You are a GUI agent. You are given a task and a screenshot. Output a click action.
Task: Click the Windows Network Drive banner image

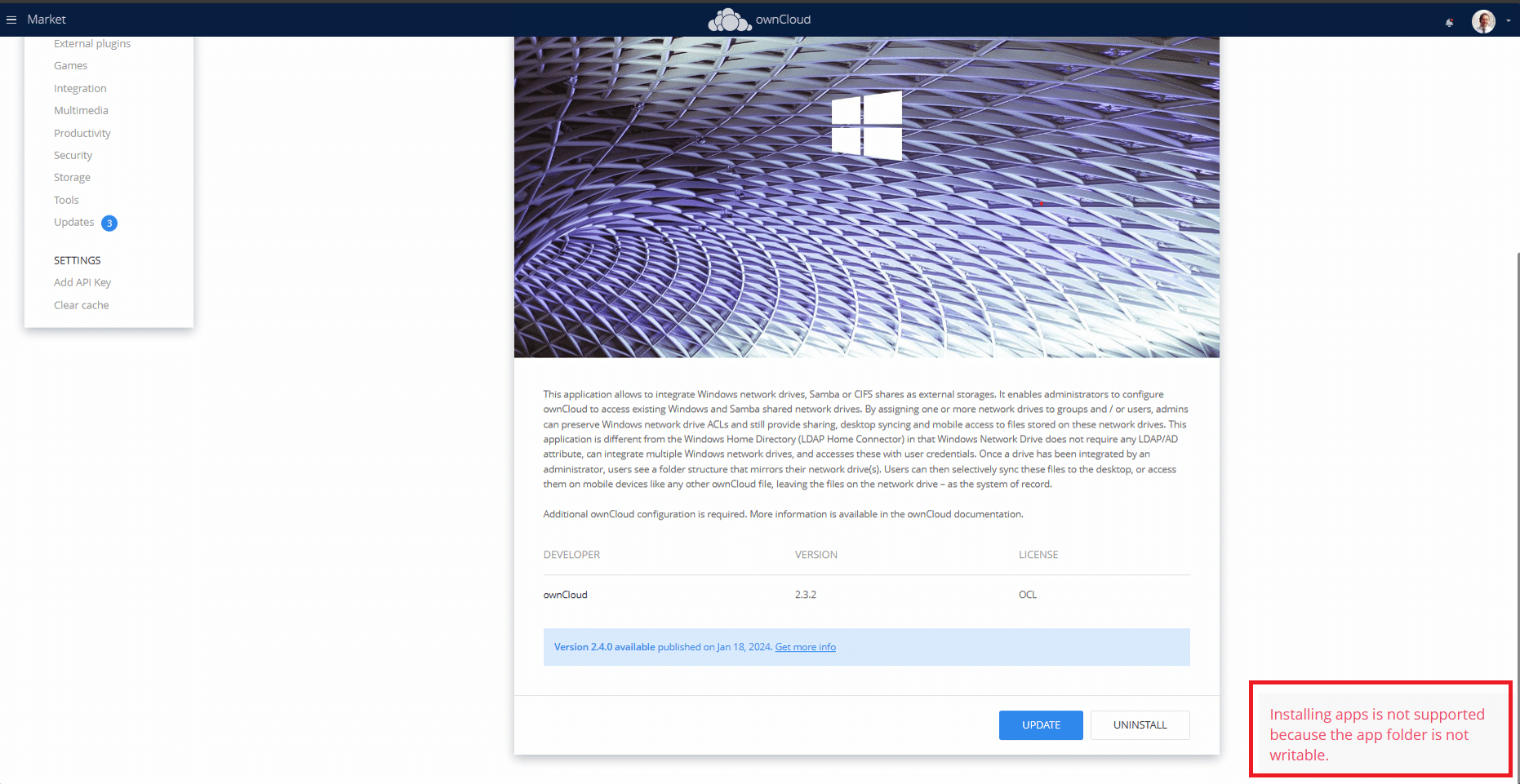866,197
